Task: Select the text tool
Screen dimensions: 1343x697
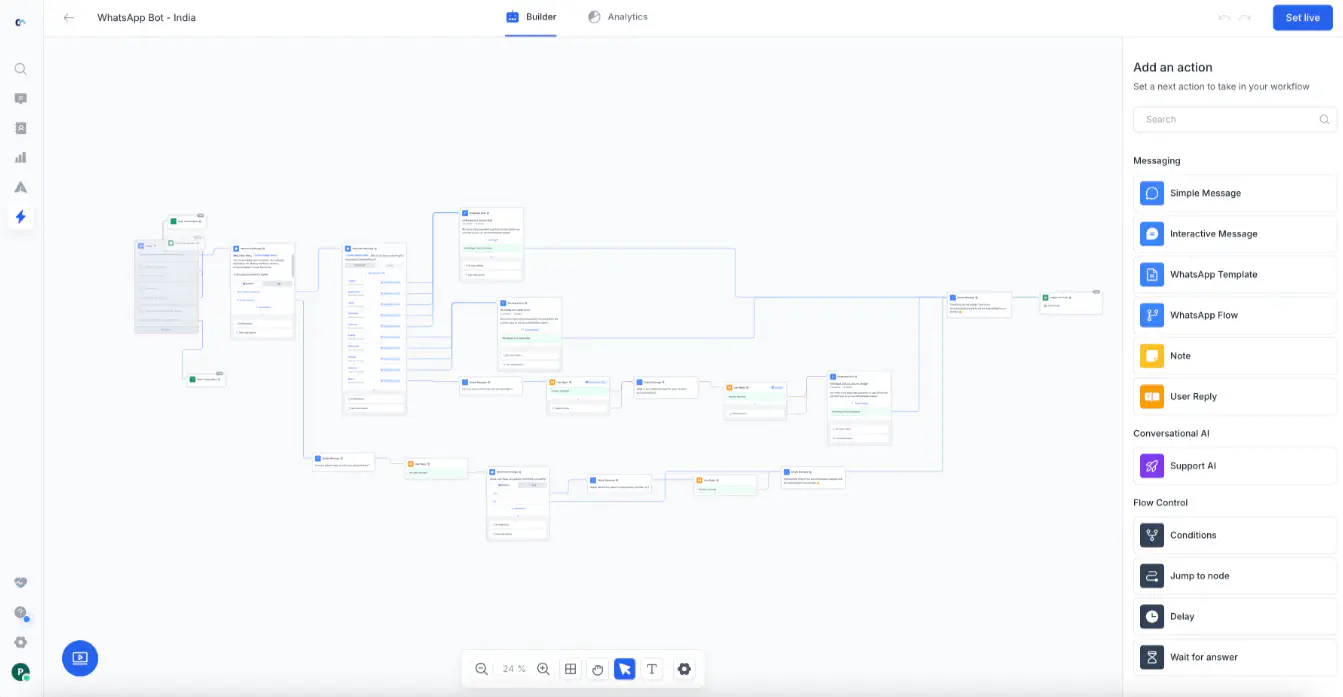Action: (x=652, y=669)
